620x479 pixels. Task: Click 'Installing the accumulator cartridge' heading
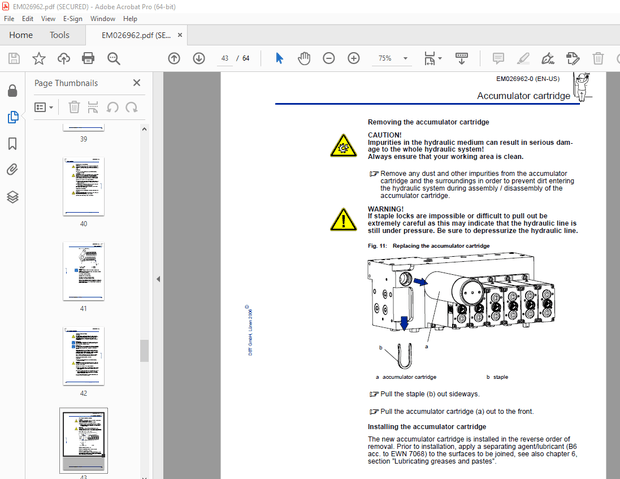pos(427,427)
